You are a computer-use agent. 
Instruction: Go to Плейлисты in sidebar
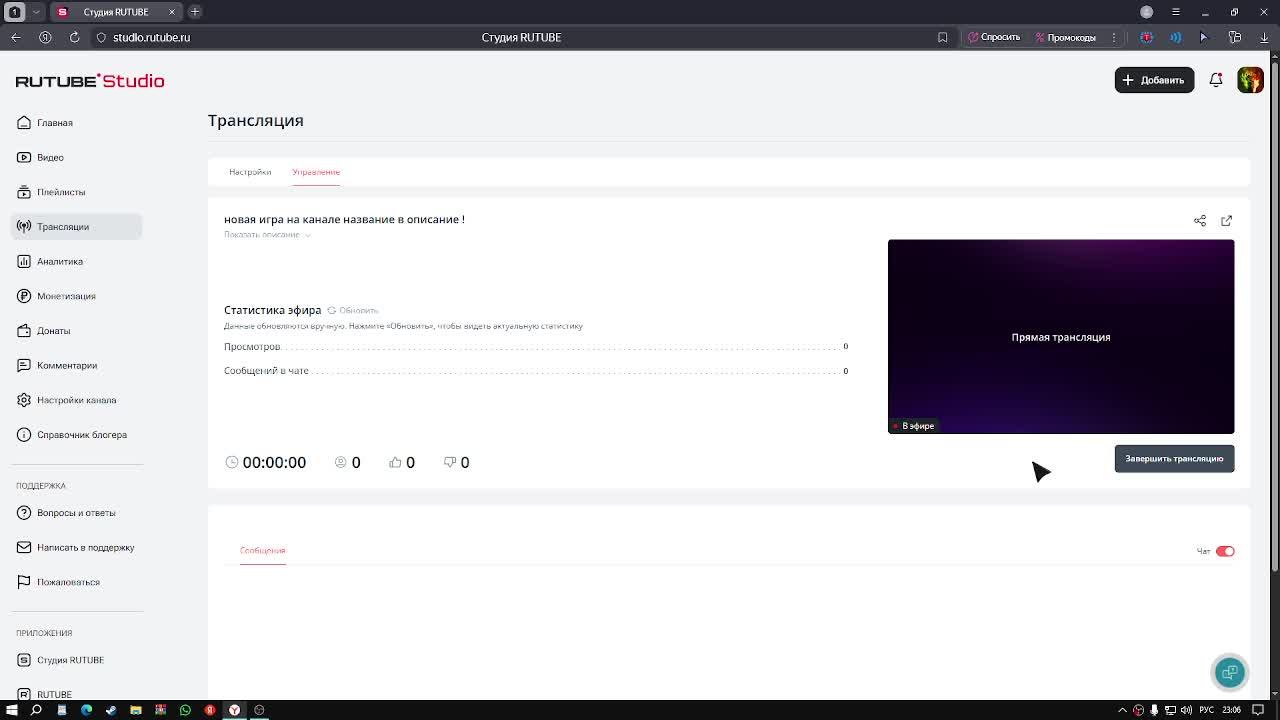[x=51, y=192]
